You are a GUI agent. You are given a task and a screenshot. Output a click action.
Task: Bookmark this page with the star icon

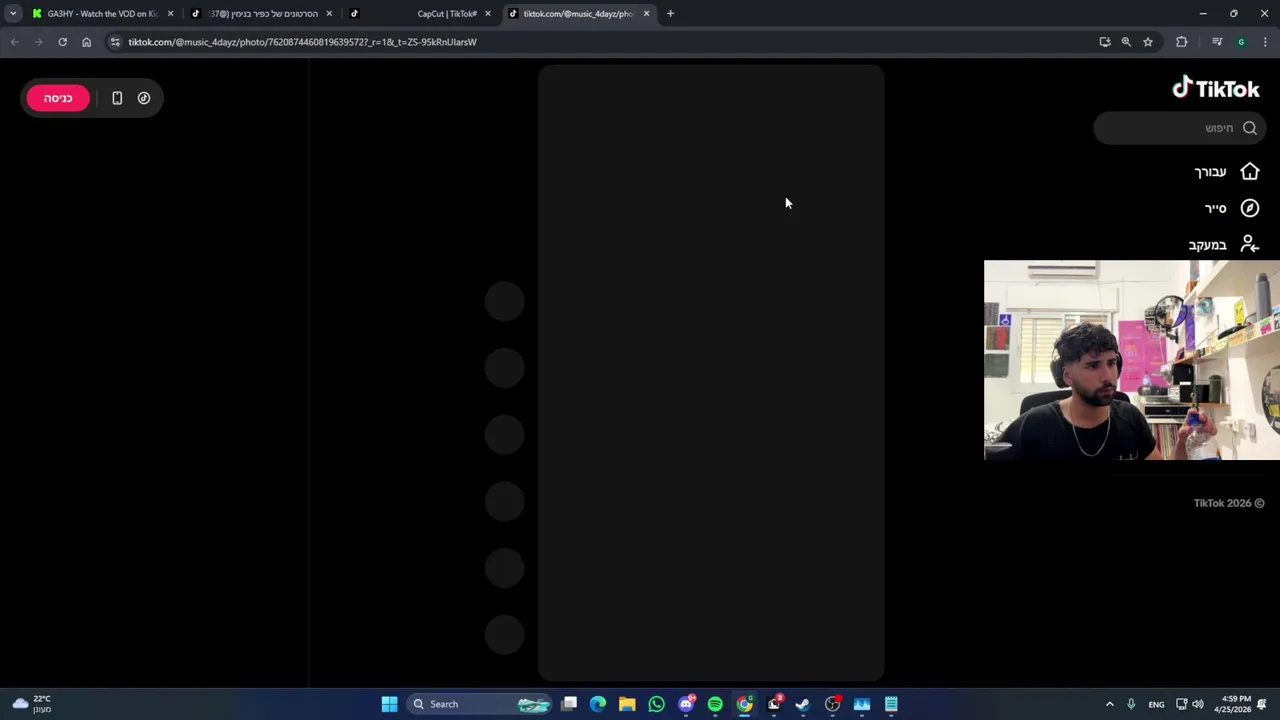coord(1148,42)
